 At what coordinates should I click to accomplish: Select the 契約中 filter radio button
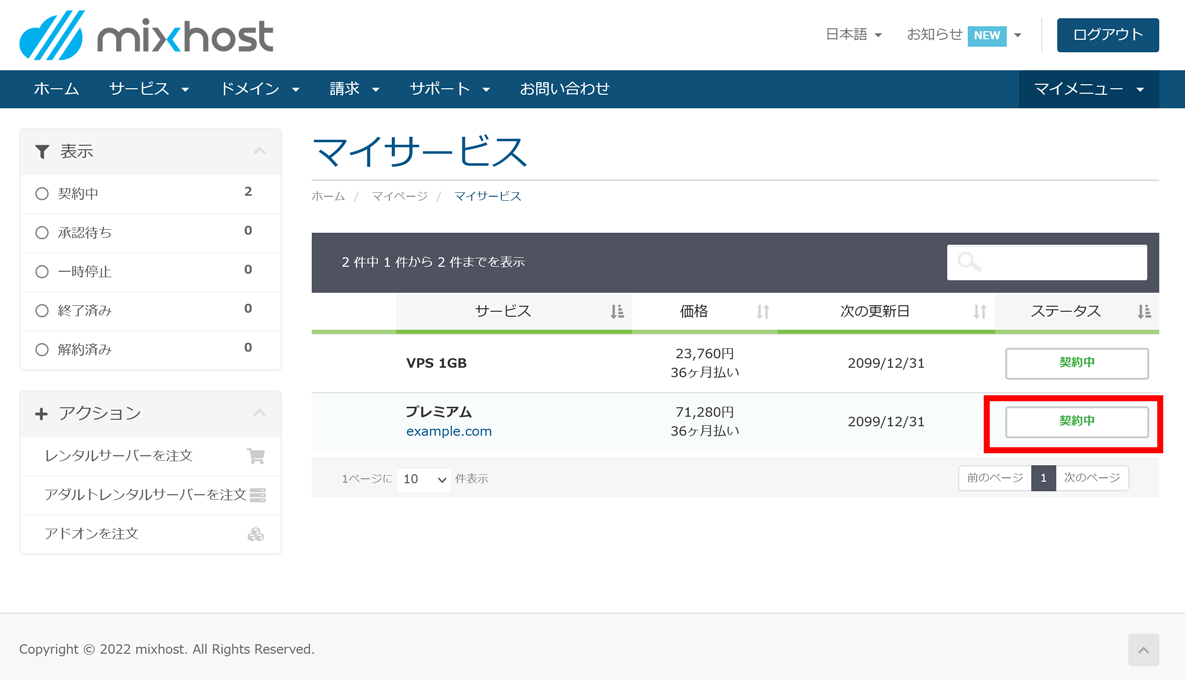(x=42, y=194)
